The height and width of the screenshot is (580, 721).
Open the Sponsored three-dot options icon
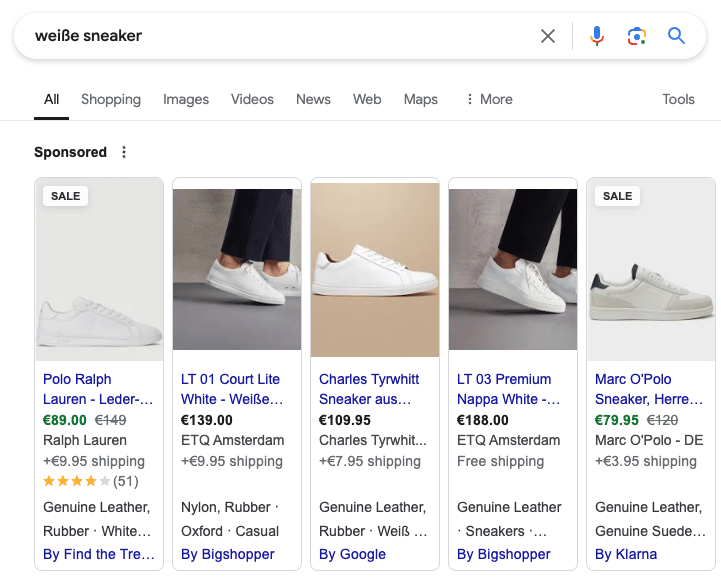pyautogui.click(x=124, y=152)
